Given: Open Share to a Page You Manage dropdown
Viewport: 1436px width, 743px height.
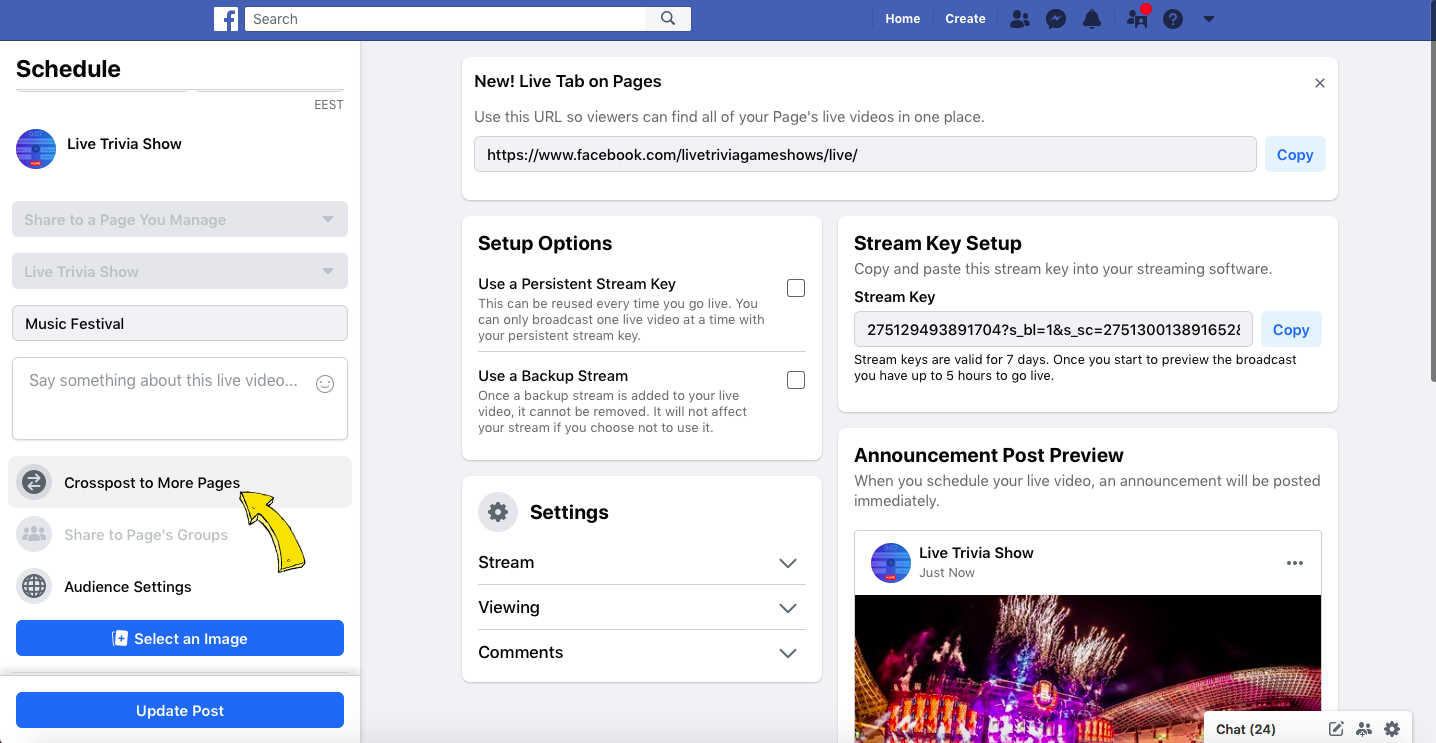Looking at the screenshot, I should (x=180, y=219).
